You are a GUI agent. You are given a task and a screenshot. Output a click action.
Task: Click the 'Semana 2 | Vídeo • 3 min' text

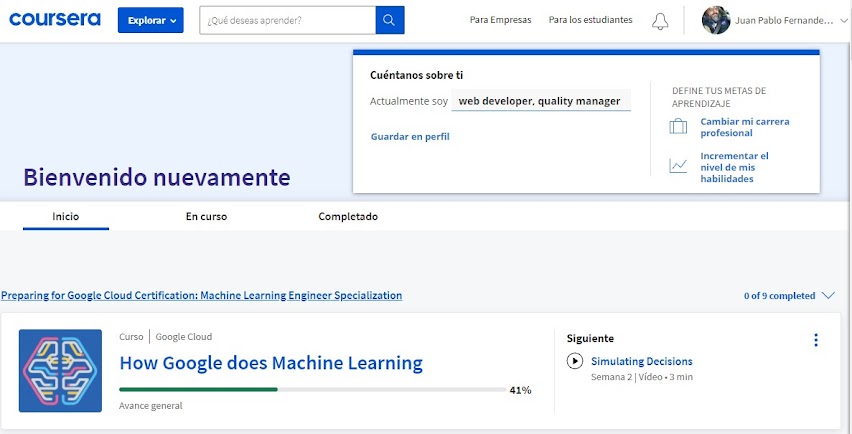click(642, 377)
